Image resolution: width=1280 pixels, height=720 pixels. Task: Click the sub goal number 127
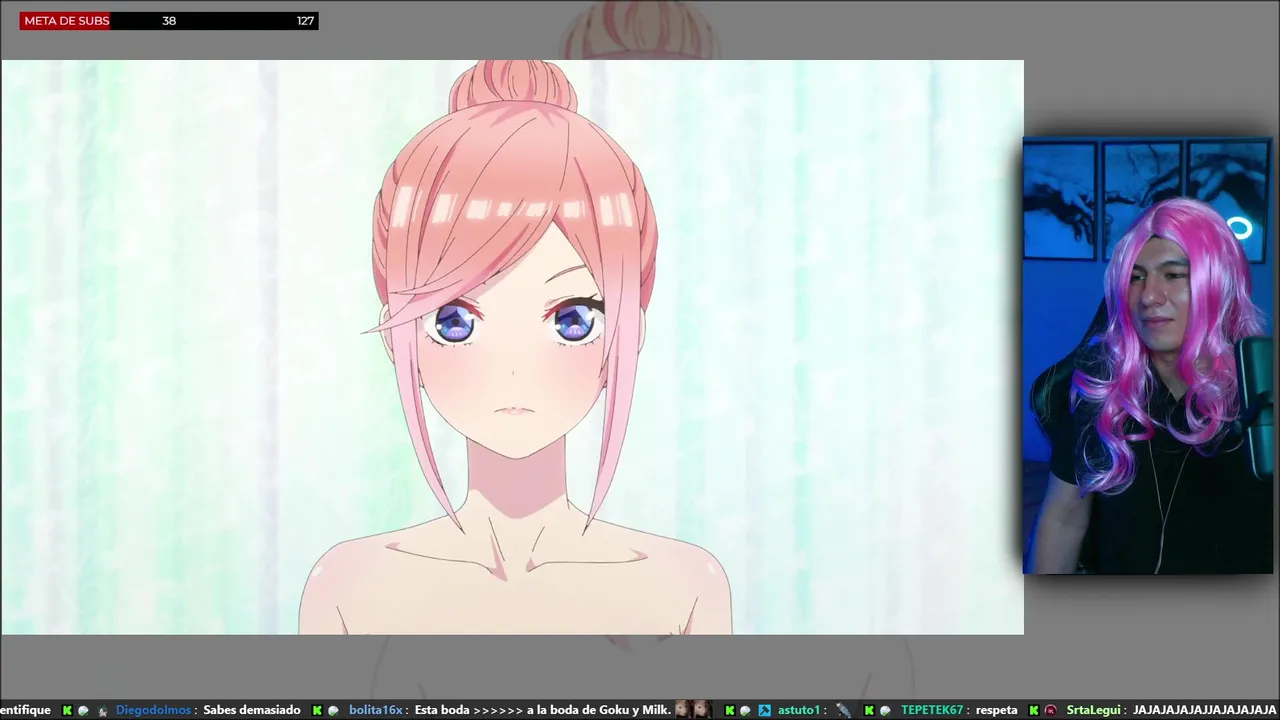point(305,20)
